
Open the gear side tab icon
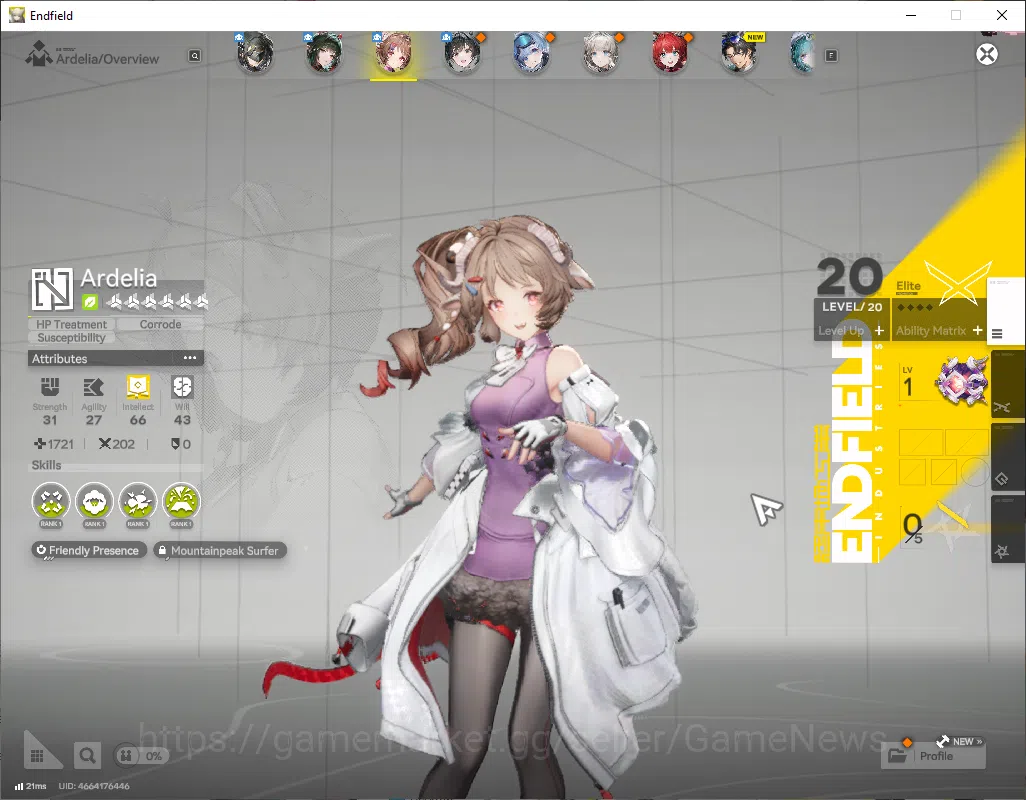pyautogui.click(x=1002, y=479)
